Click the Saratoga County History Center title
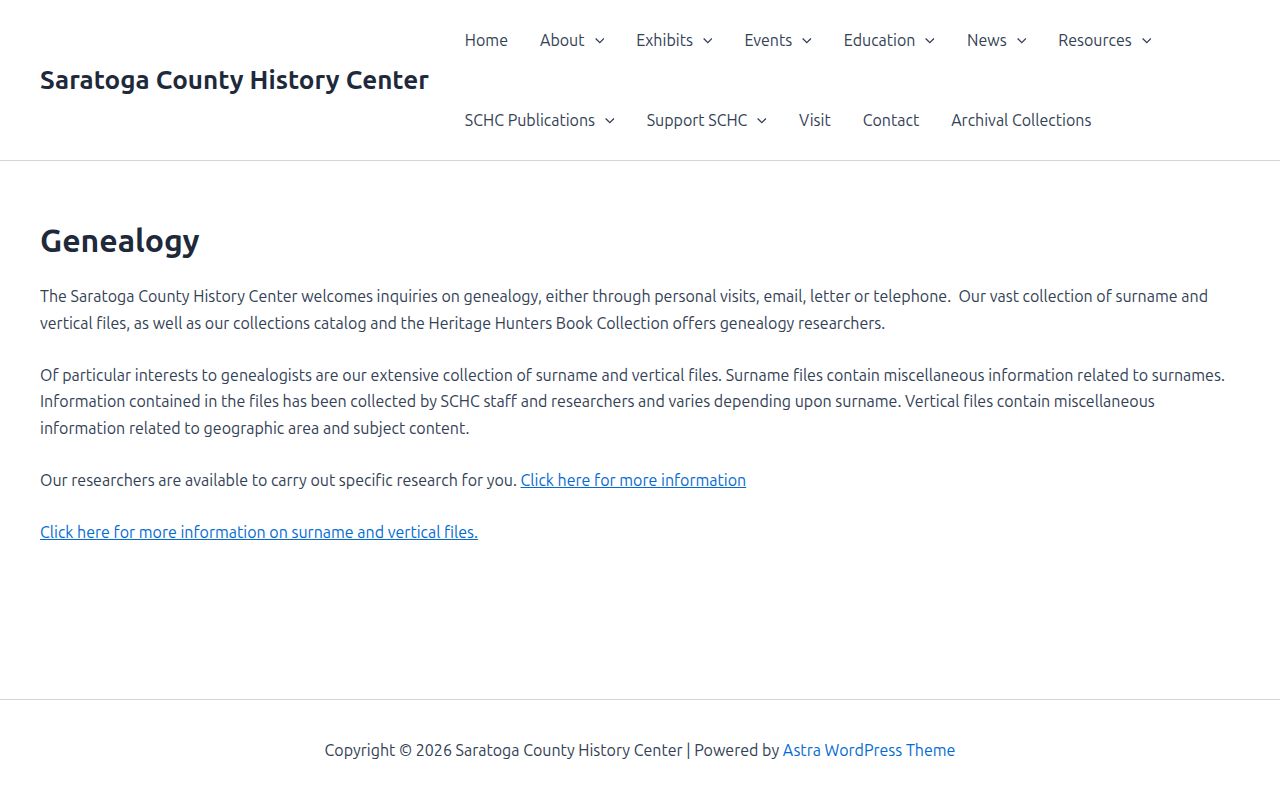This screenshot has width=1280, height=800. point(234,80)
